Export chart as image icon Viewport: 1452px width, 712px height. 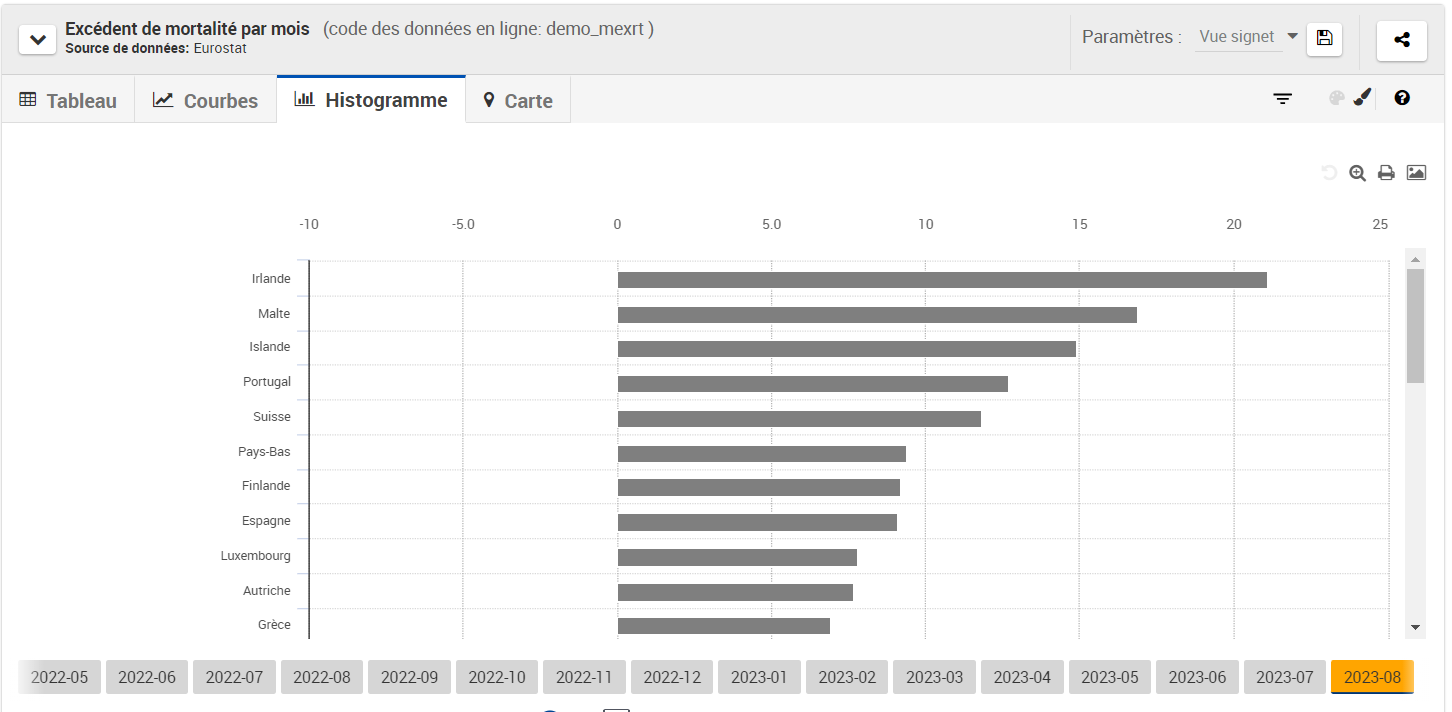1416,173
